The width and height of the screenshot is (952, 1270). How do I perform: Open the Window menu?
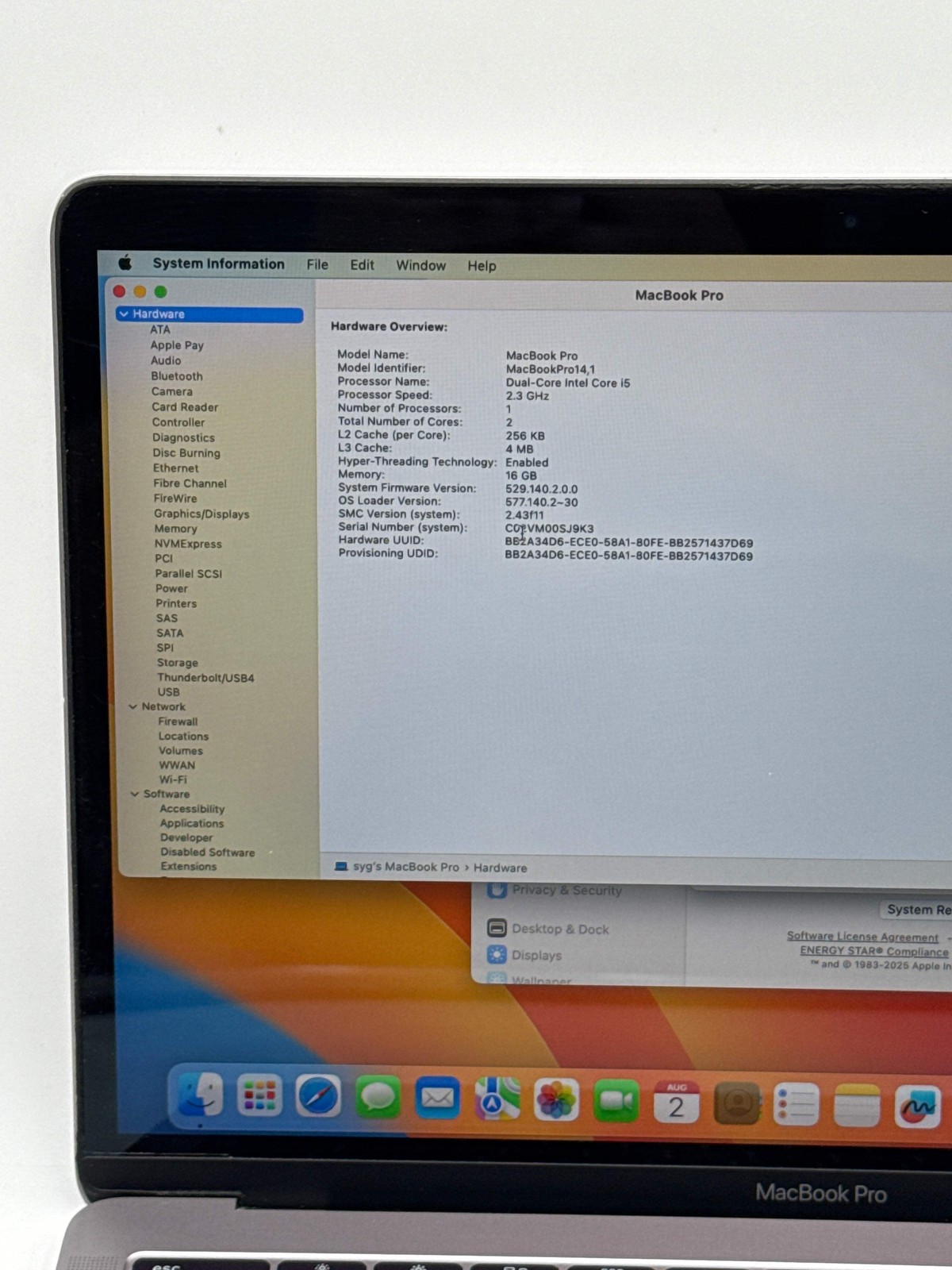[420, 266]
